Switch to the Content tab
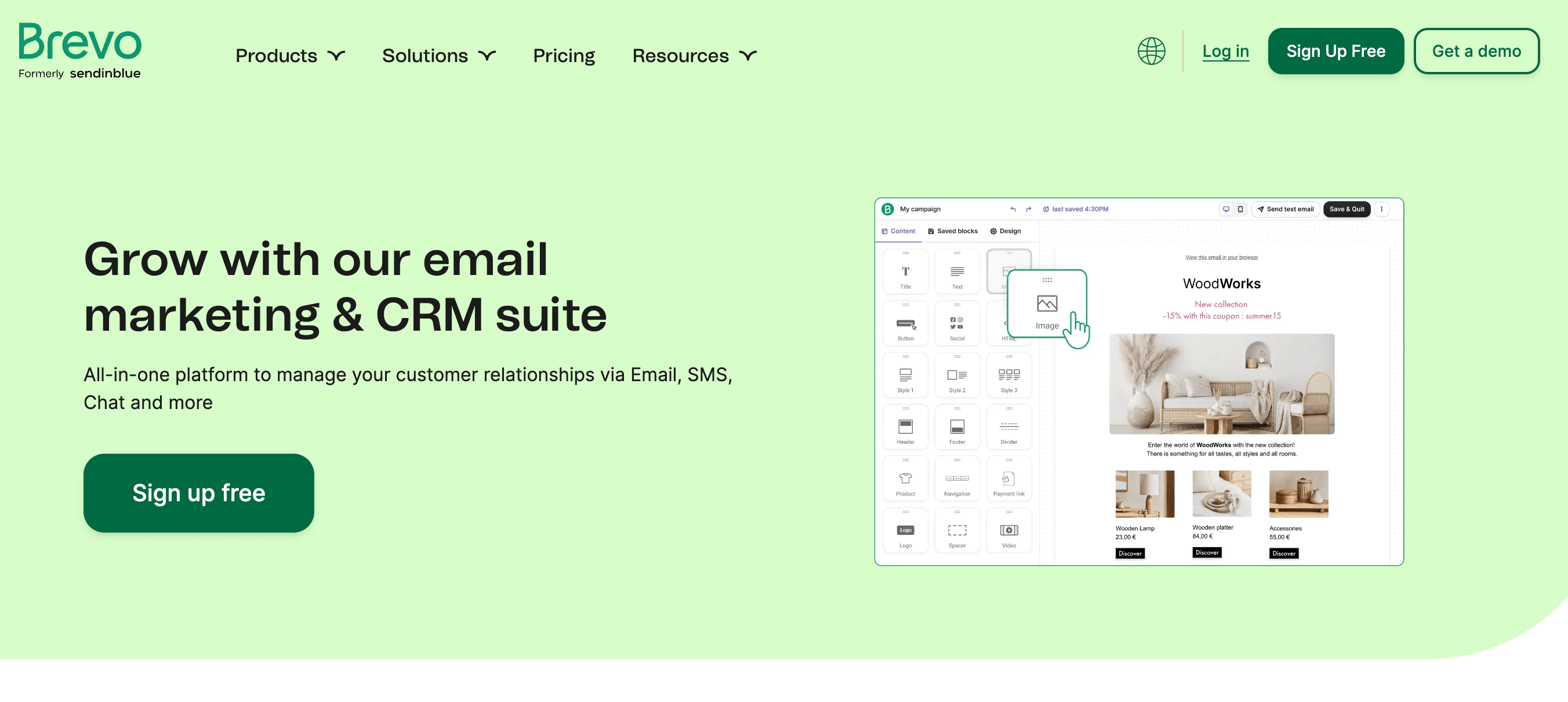The height and width of the screenshot is (702, 1568). tap(898, 231)
